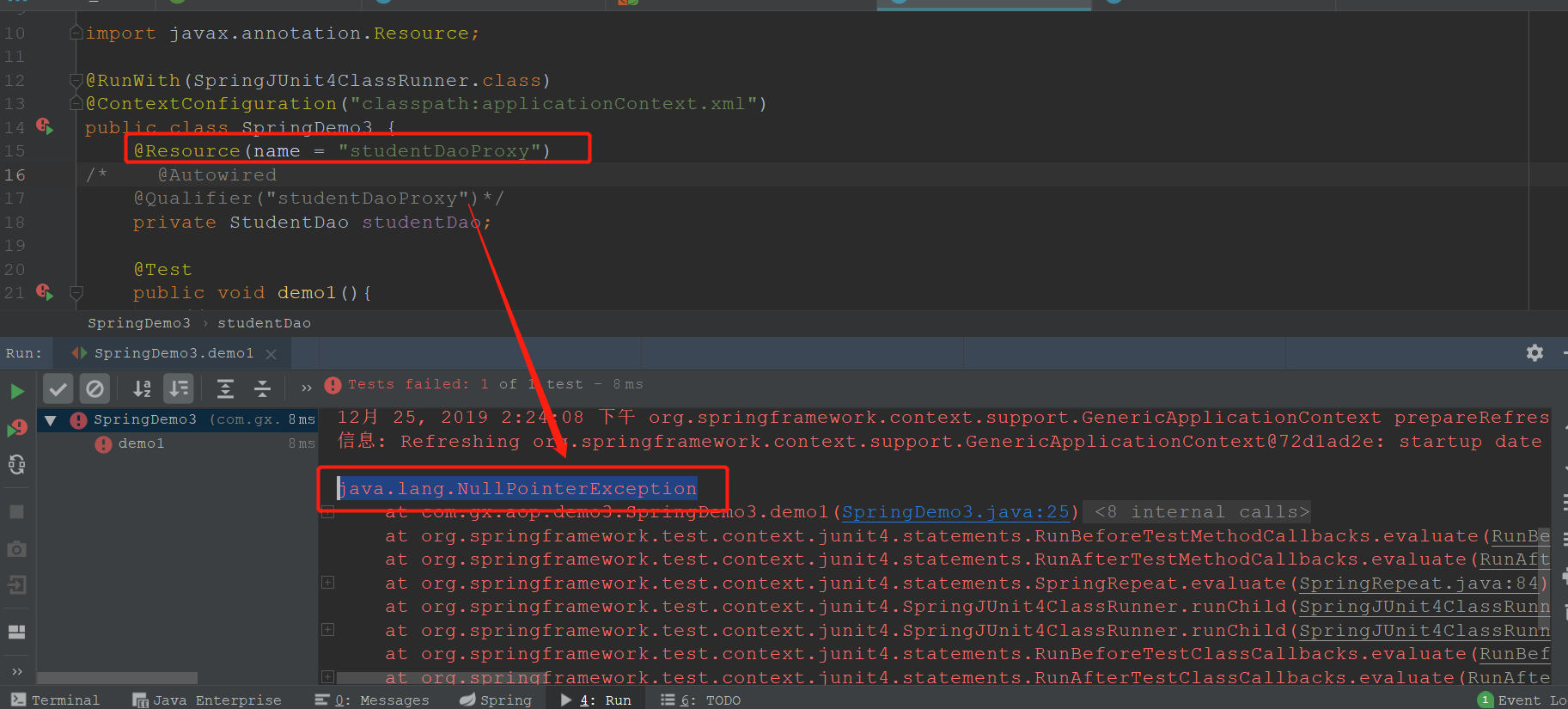This screenshot has width=1568, height=709.
Task: Open RunAfterTestMethodCallbacks source link
Action: click(1514, 559)
